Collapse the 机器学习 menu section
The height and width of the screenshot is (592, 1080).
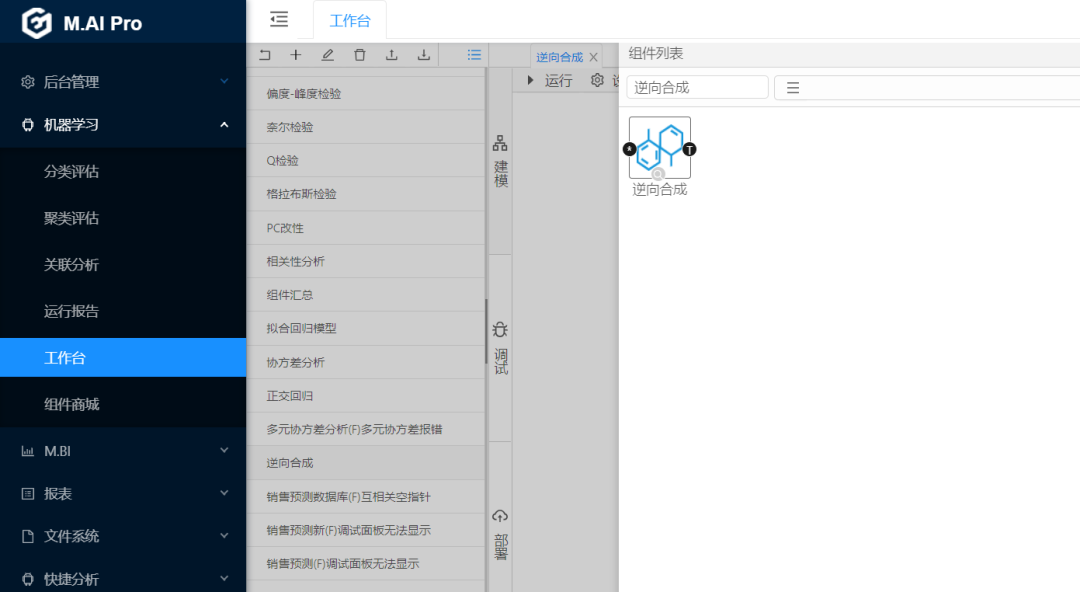[224, 125]
